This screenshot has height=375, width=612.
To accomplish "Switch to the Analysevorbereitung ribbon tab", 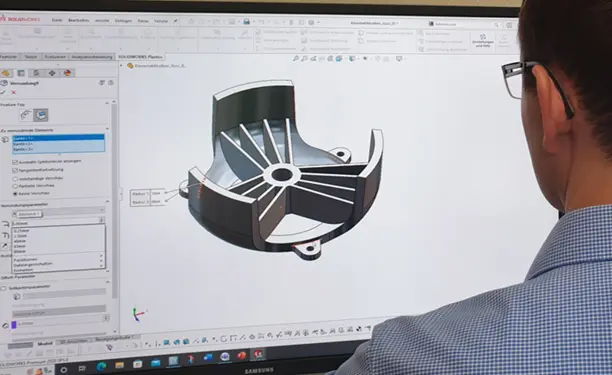I will [x=92, y=57].
